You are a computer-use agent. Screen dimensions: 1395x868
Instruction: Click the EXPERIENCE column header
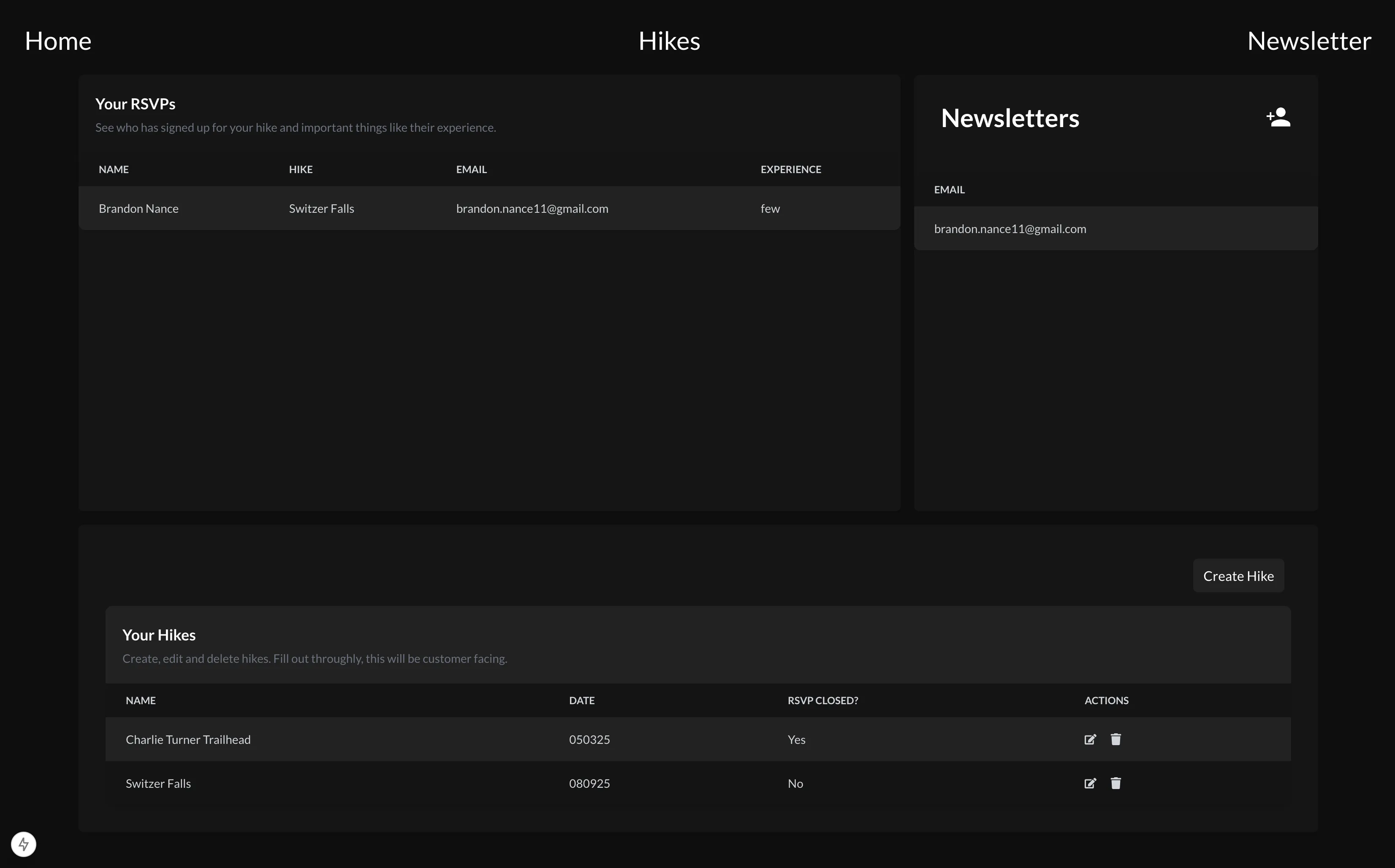[x=790, y=169]
